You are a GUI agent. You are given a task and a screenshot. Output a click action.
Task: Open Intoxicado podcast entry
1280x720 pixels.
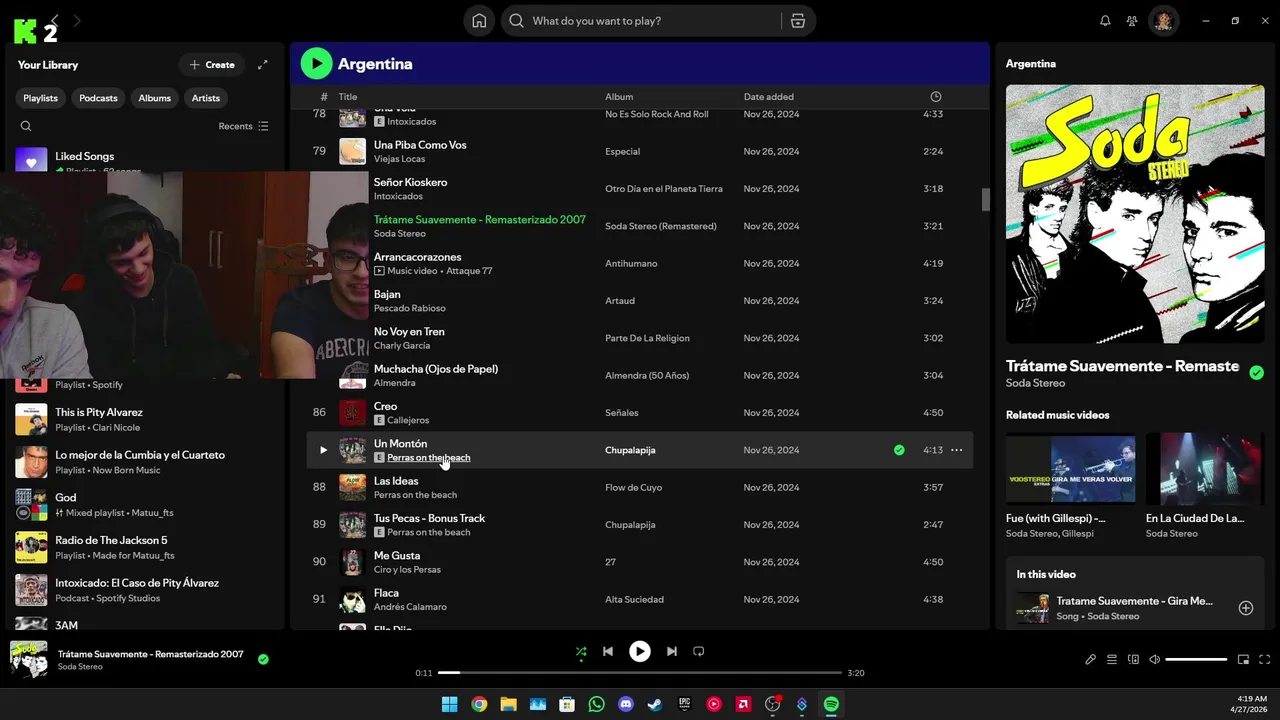pos(145,590)
